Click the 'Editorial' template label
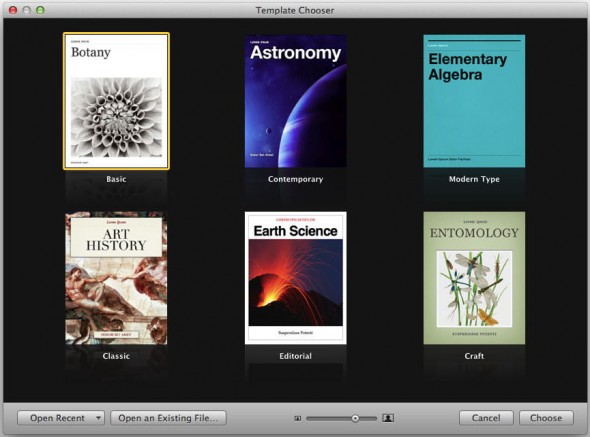 [x=295, y=356]
